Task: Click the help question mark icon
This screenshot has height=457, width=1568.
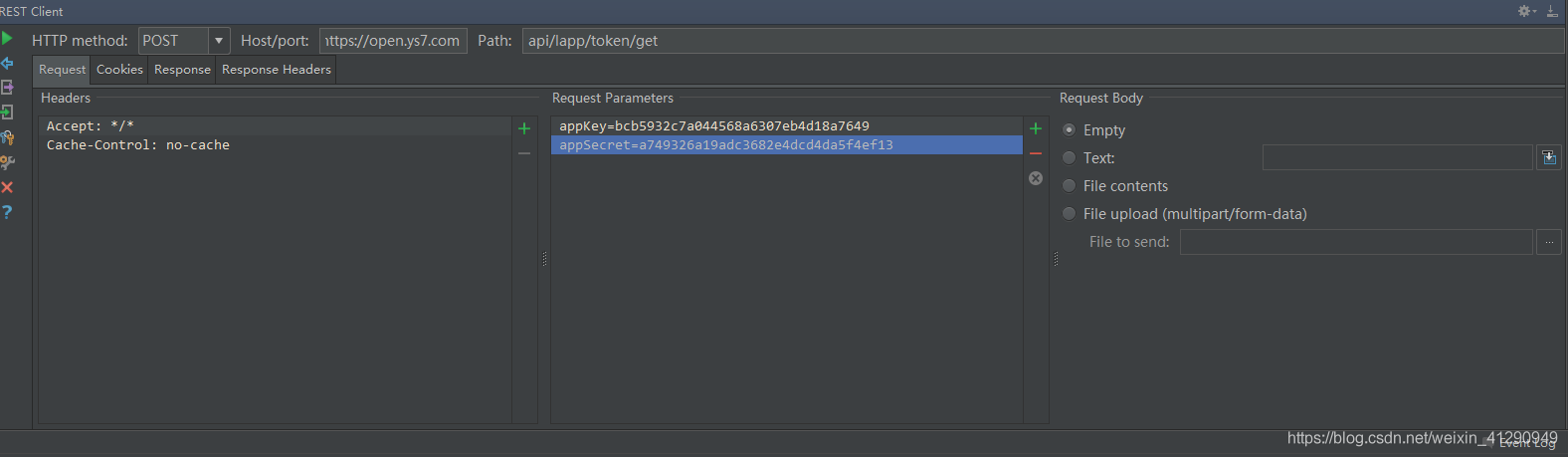Action: coord(7,212)
